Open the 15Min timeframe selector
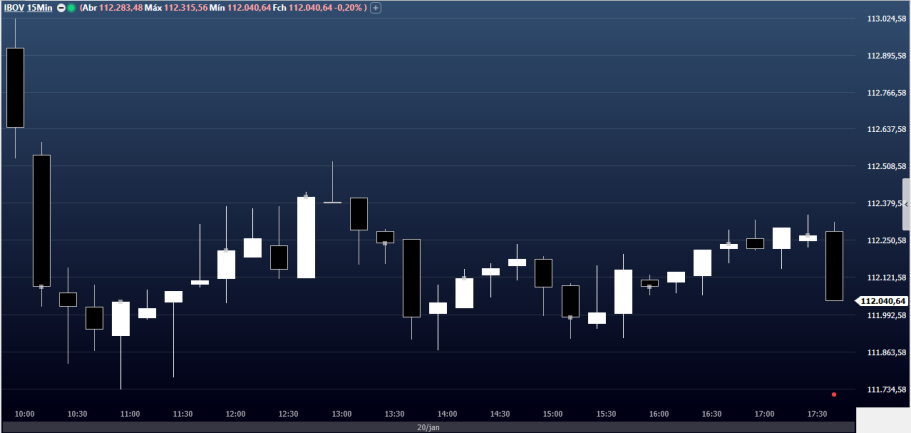 click(x=41, y=7)
